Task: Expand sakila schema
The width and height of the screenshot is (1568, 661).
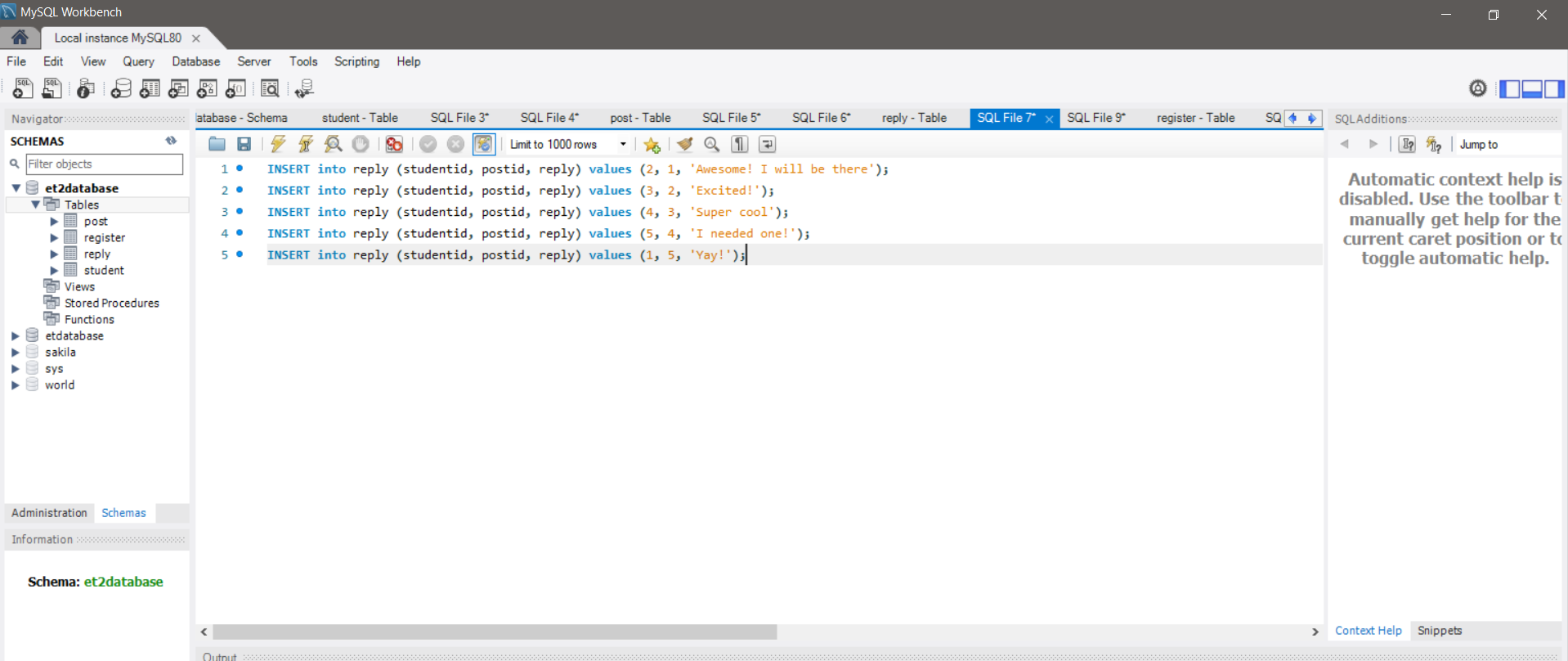Action: click(16, 352)
